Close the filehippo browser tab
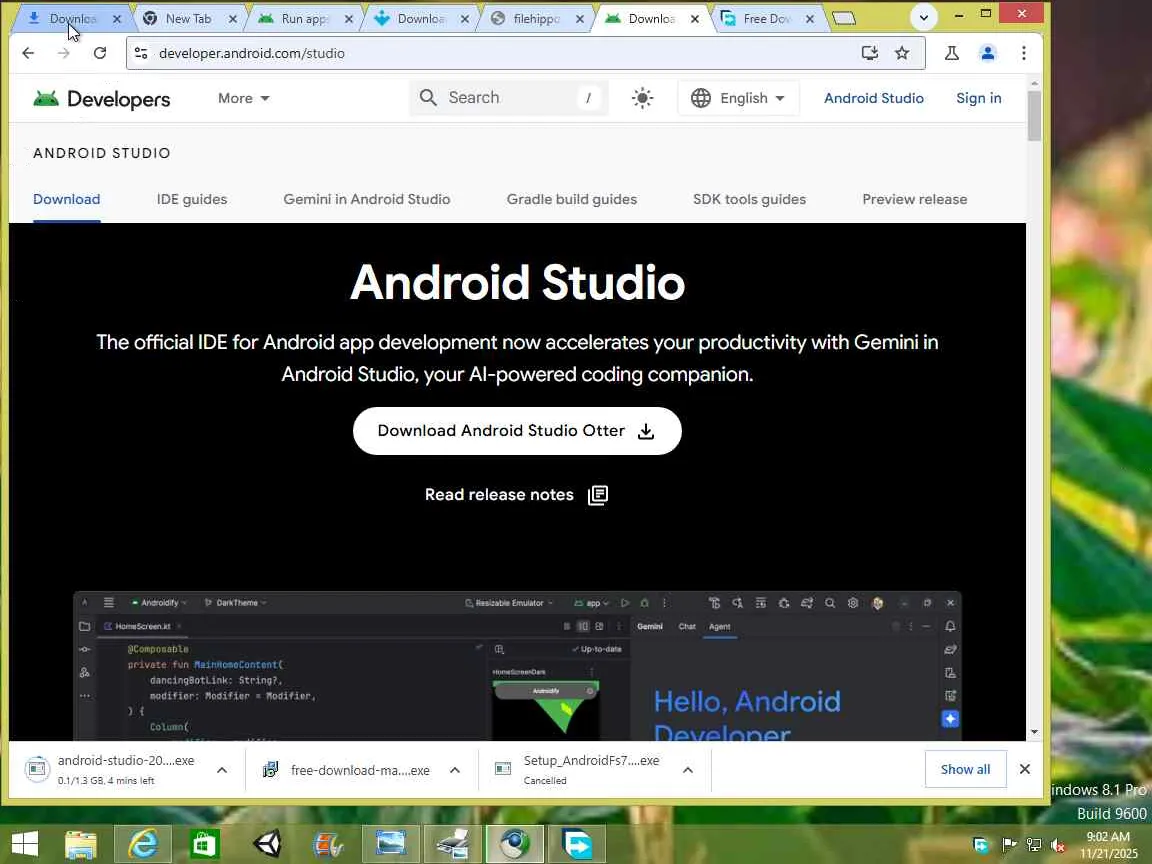The width and height of the screenshot is (1152, 864). [580, 19]
